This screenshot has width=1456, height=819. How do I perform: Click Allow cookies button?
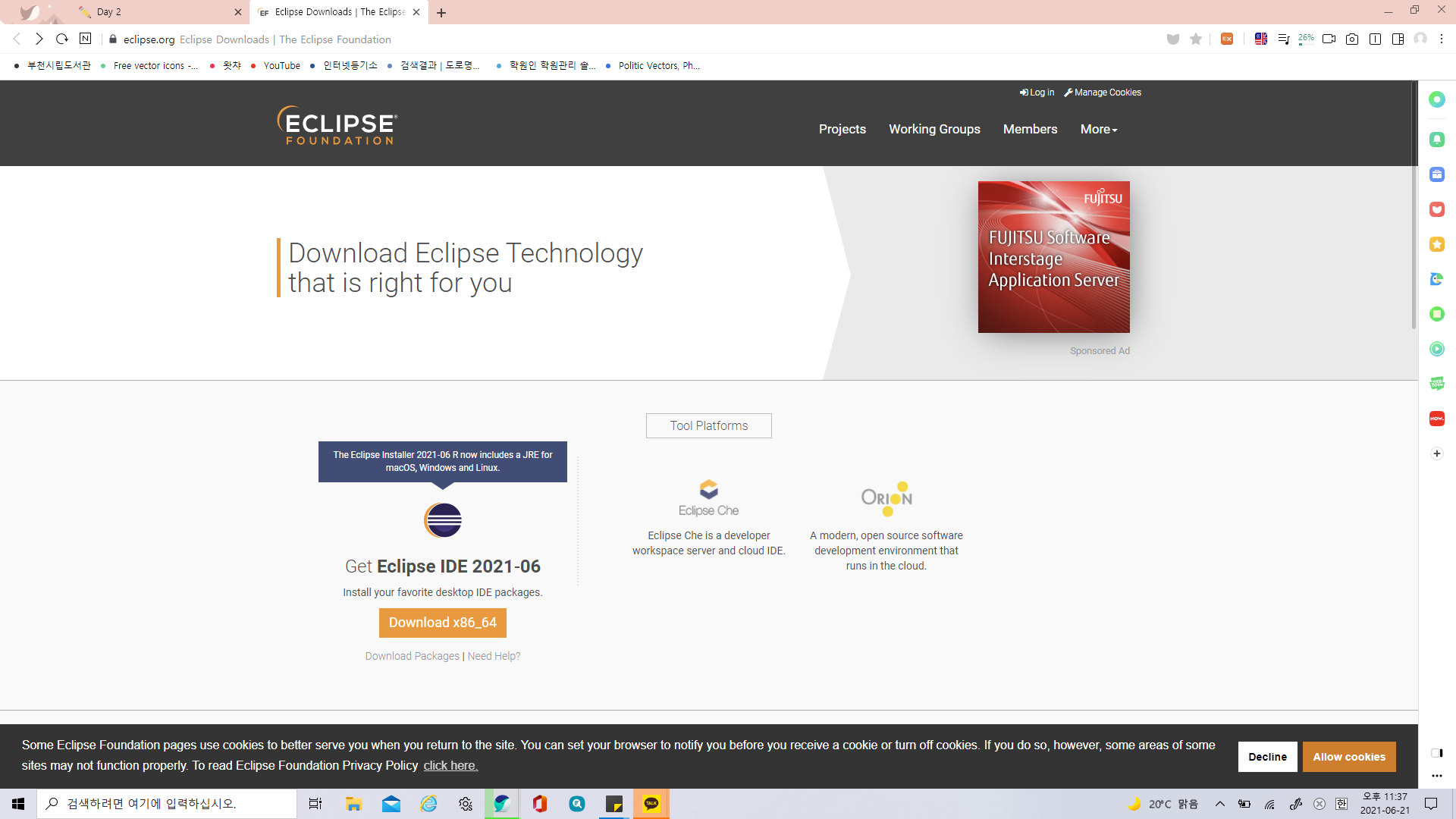[1348, 757]
